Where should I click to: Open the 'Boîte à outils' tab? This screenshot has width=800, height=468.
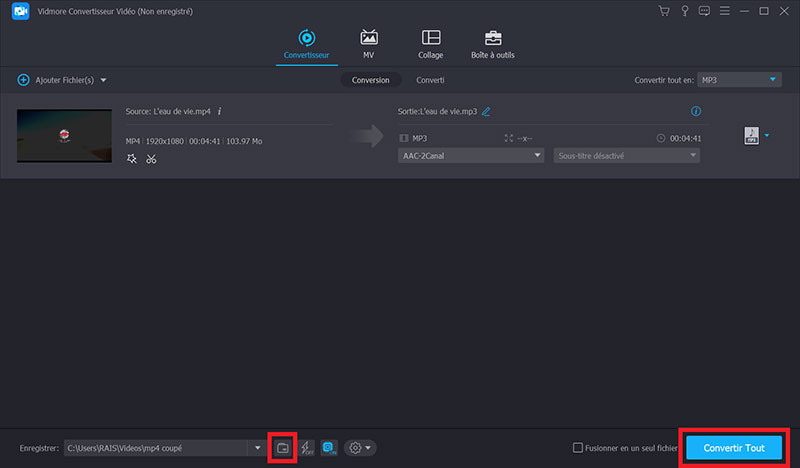pos(493,44)
